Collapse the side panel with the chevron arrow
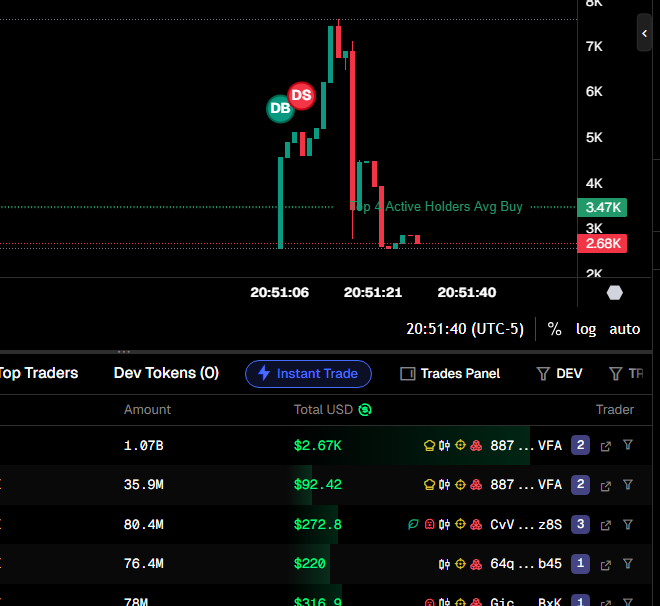Image resolution: width=660 pixels, height=606 pixels. point(644,33)
